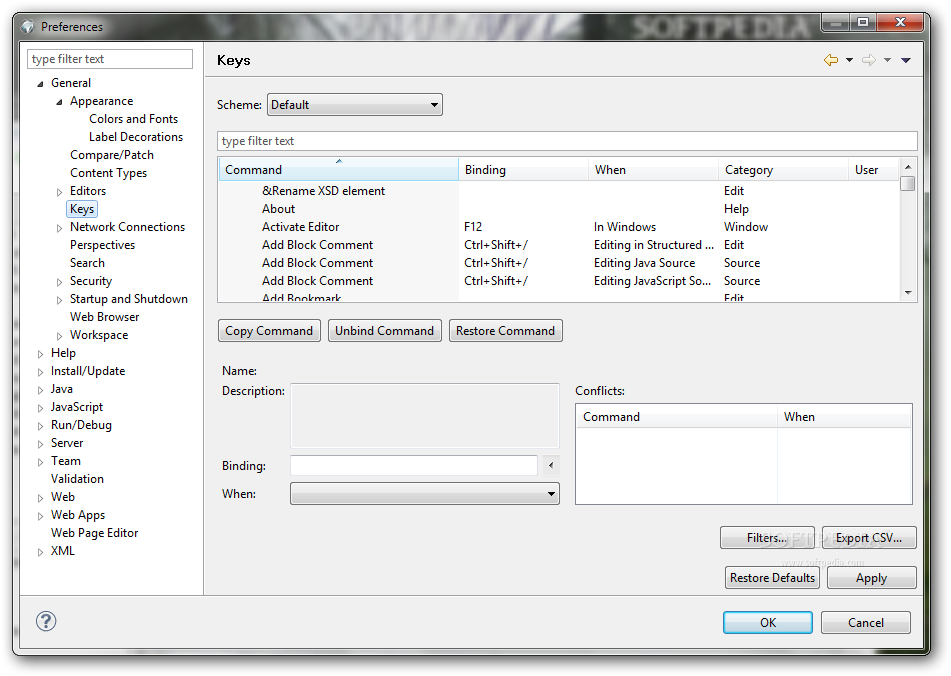Open Validation preferences page

77,479
